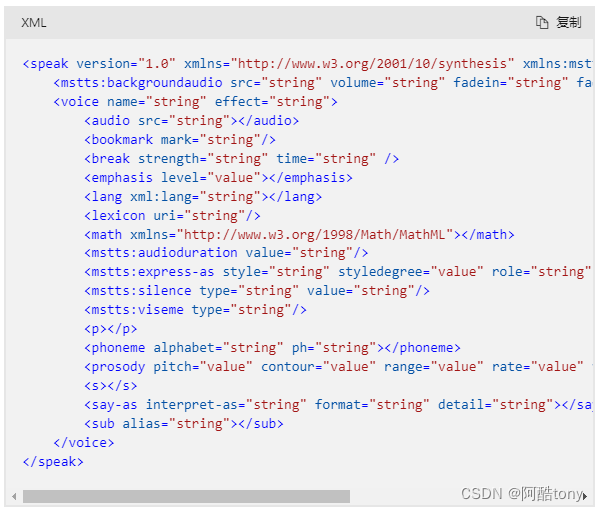Viewport: 598px width, 511px height.
Task: Click the 复制 copy button label
Action: pos(569,22)
